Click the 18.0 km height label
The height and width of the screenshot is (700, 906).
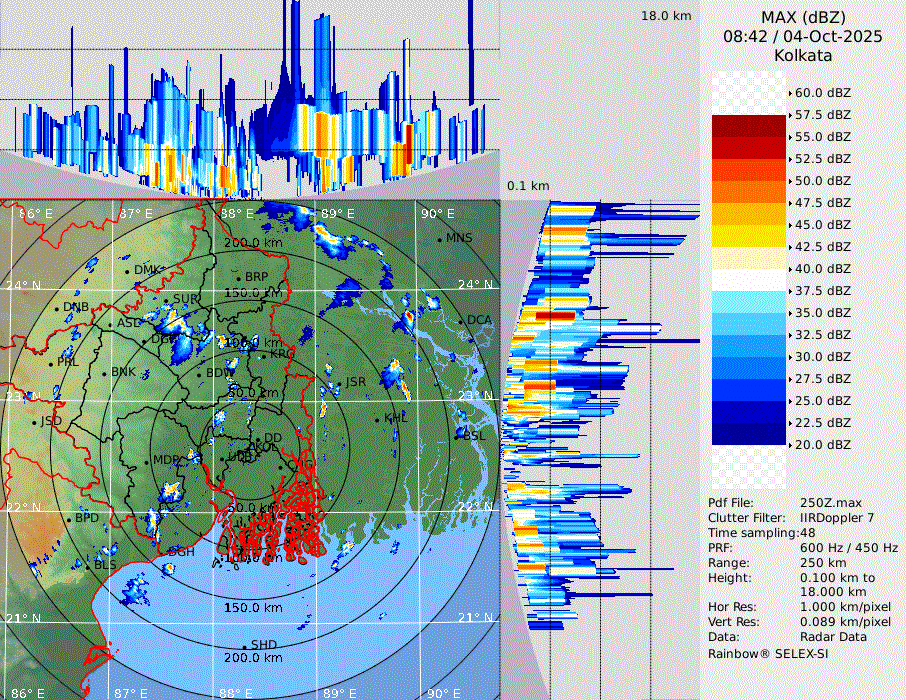pos(666,16)
